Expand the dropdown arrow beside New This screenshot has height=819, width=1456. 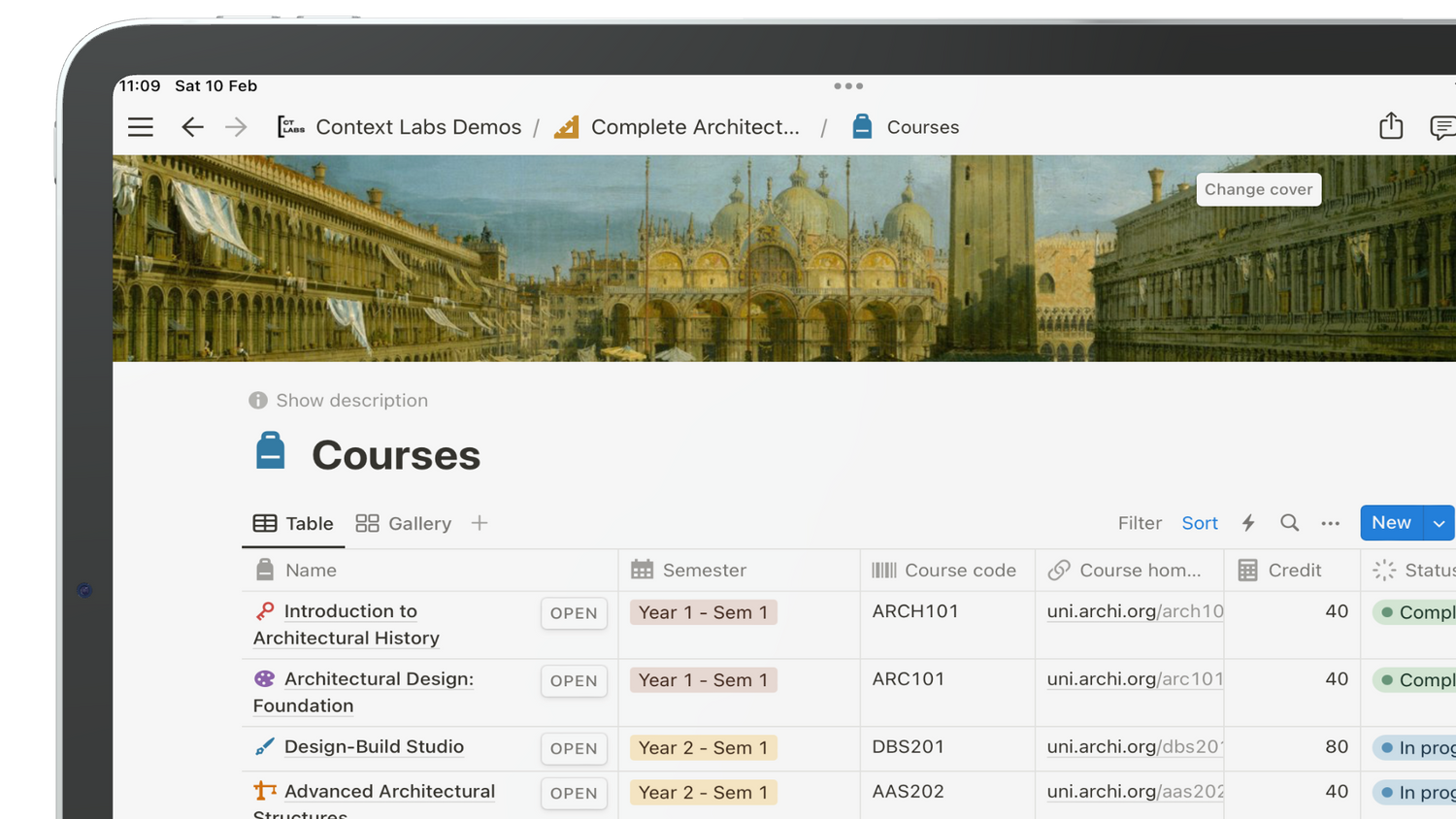coord(1439,523)
